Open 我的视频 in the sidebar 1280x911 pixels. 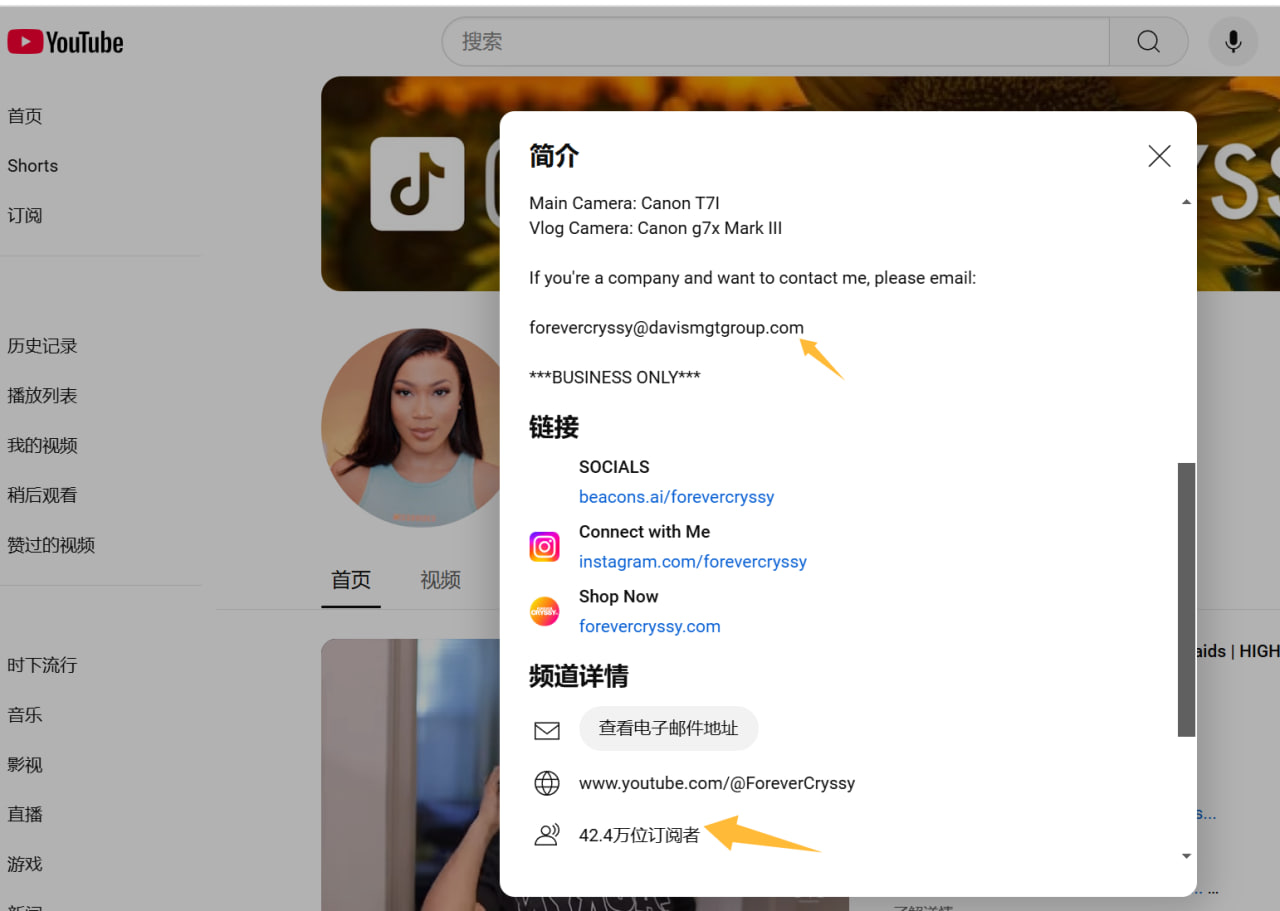42,446
